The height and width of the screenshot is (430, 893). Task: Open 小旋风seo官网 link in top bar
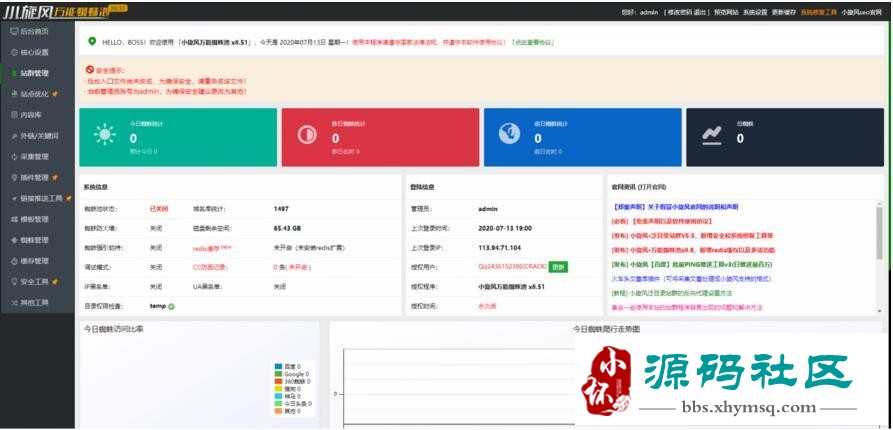click(861, 12)
